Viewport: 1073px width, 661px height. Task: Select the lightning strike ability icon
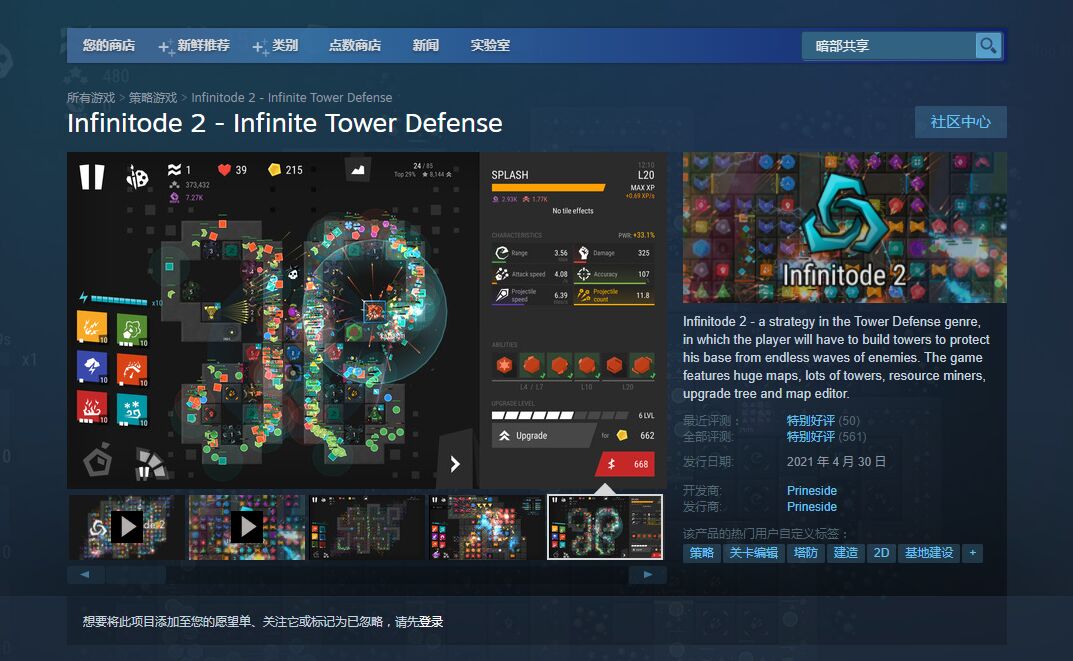91,367
